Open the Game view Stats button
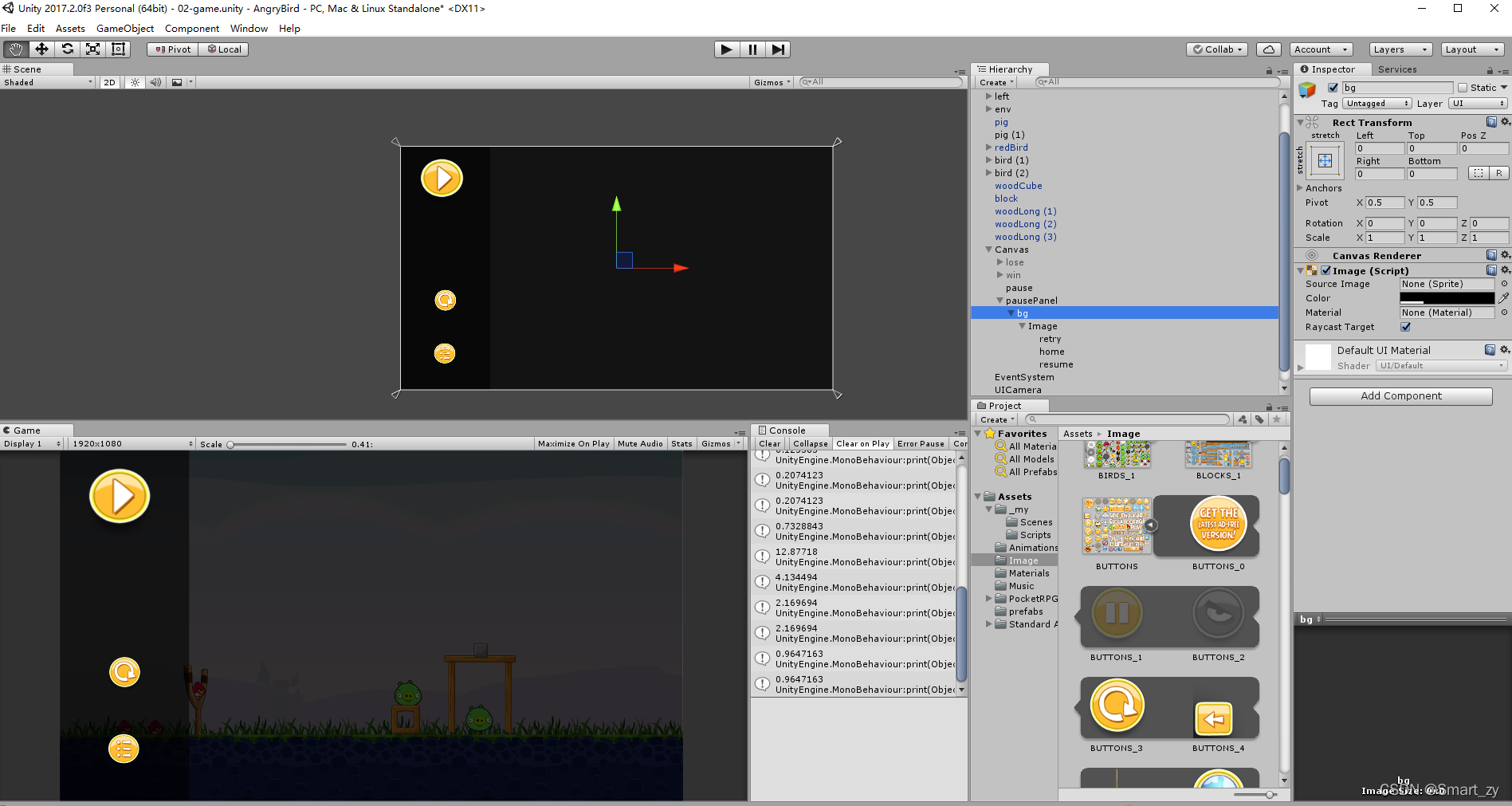The height and width of the screenshot is (806, 1512). 681,443
